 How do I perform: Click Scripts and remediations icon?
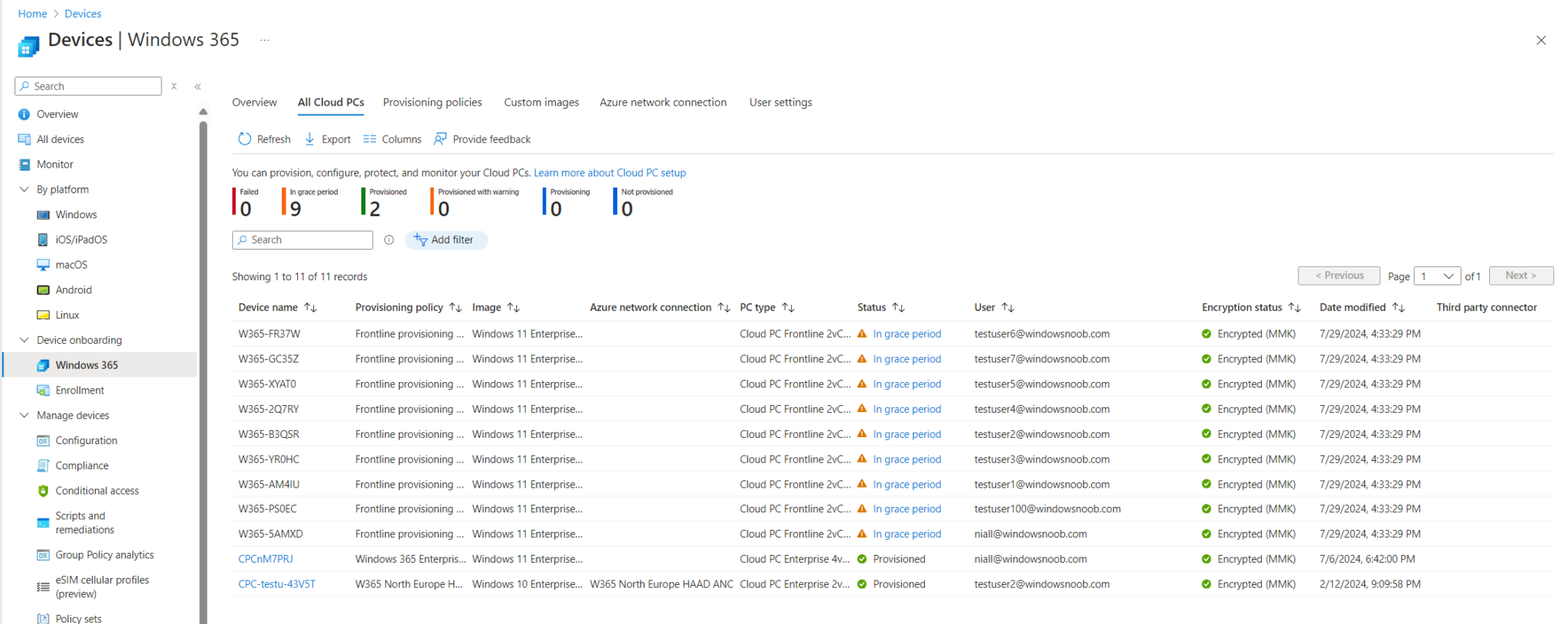click(x=44, y=523)
